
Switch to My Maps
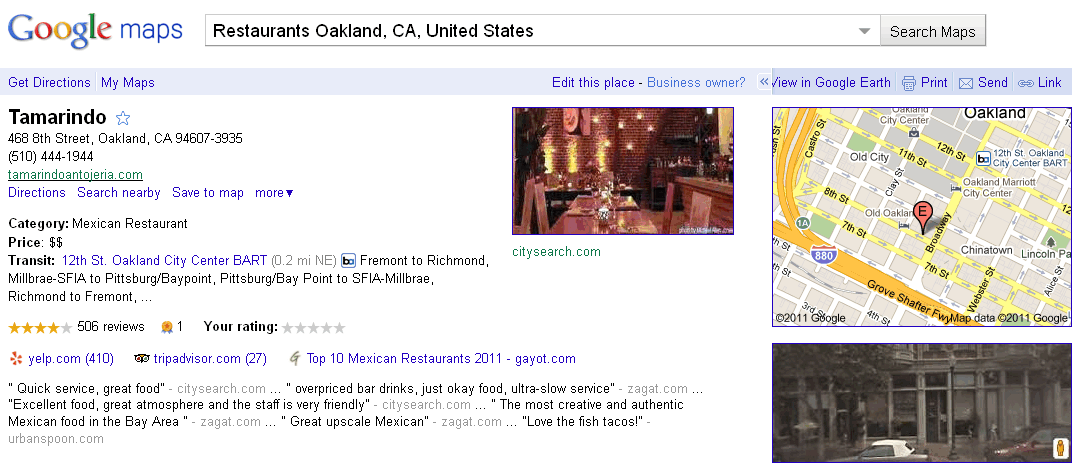click(128, 83)
